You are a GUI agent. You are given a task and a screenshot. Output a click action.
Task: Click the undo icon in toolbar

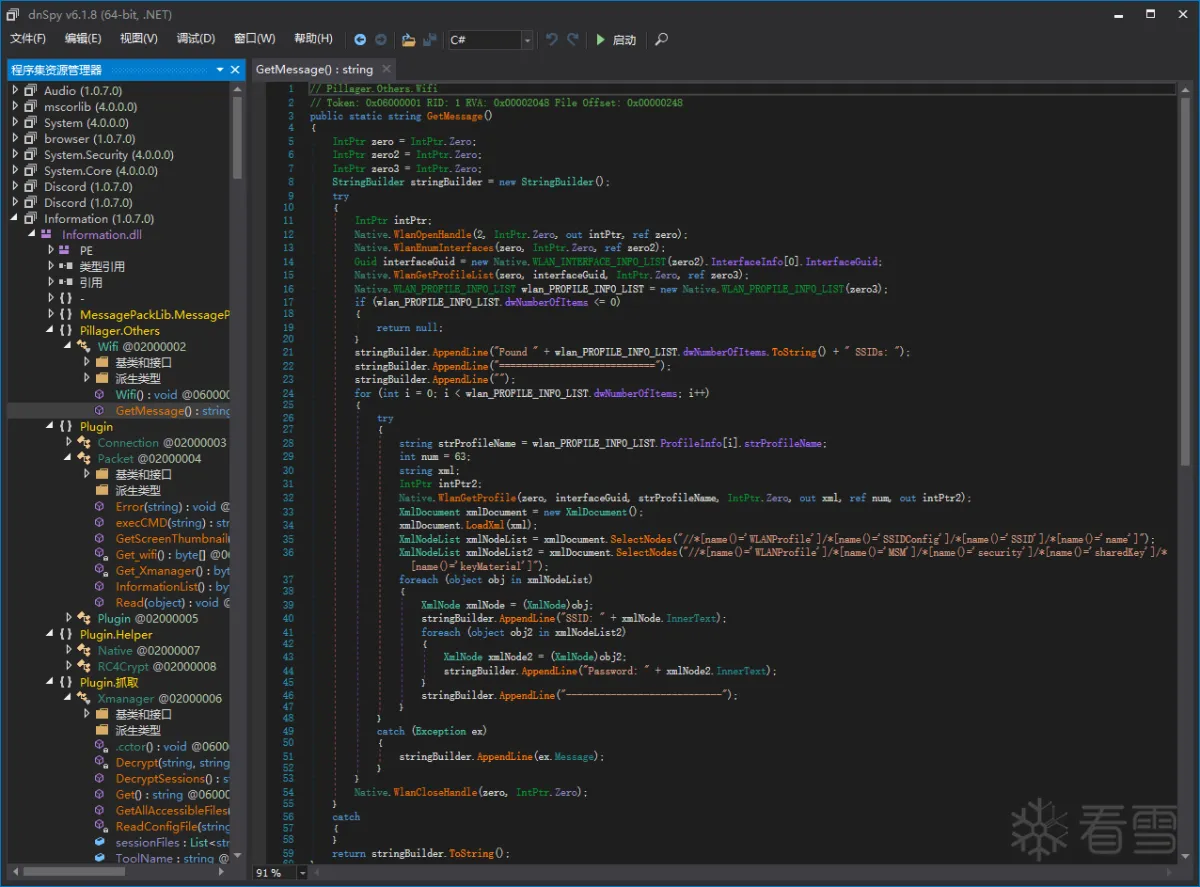[552, 40]
